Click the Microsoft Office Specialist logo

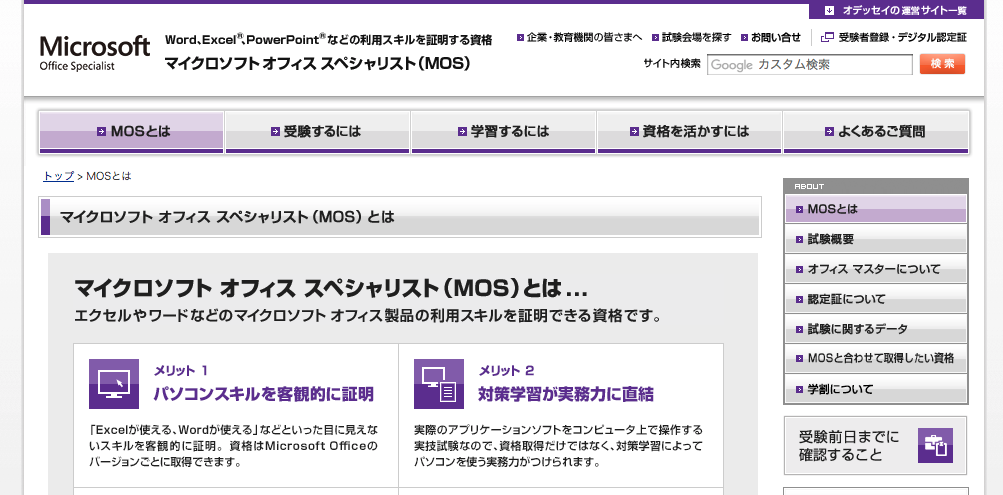(x=95, y=52)
